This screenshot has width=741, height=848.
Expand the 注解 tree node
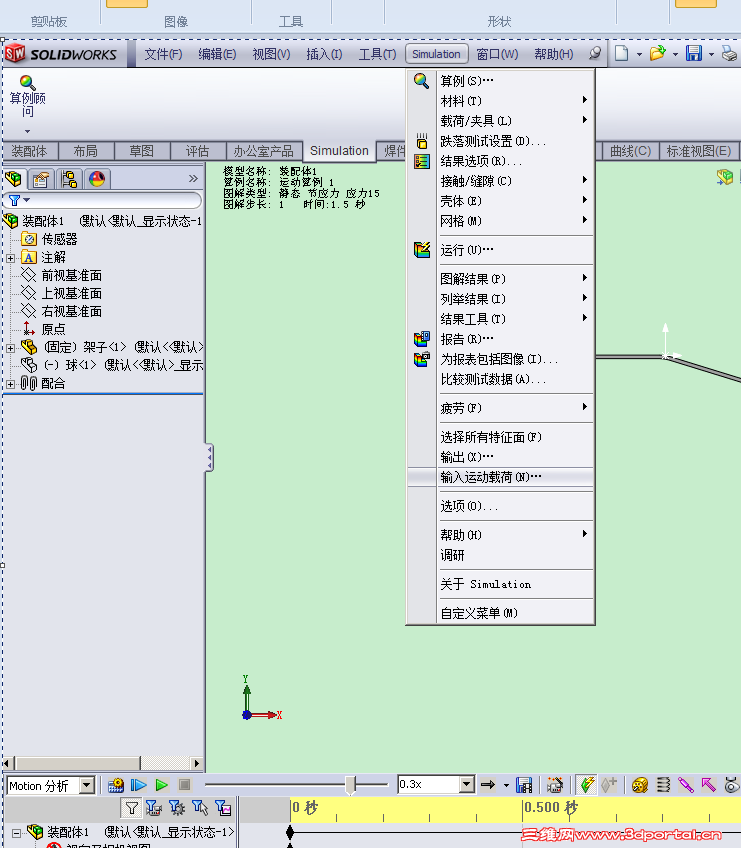pos(10,258)
